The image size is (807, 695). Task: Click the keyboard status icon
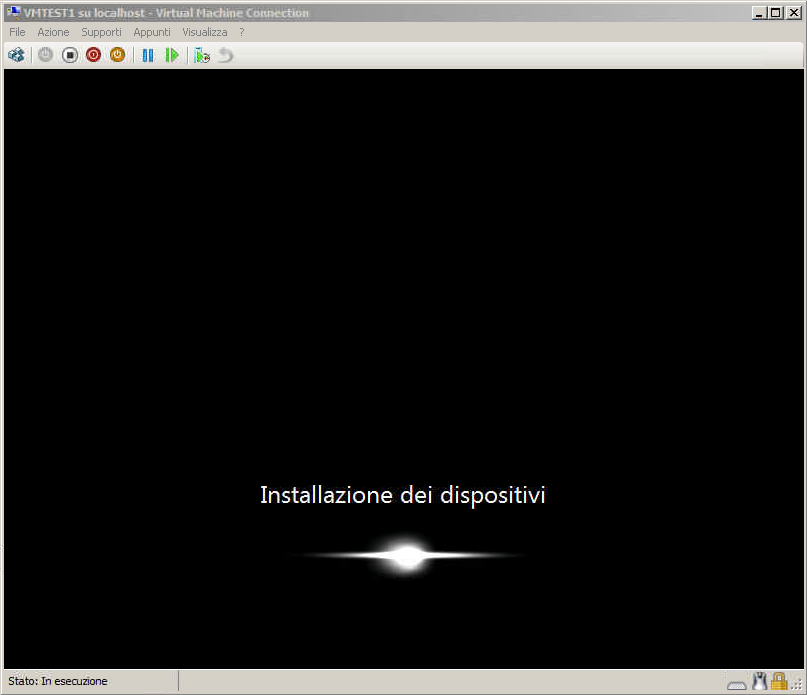[737, 684]
